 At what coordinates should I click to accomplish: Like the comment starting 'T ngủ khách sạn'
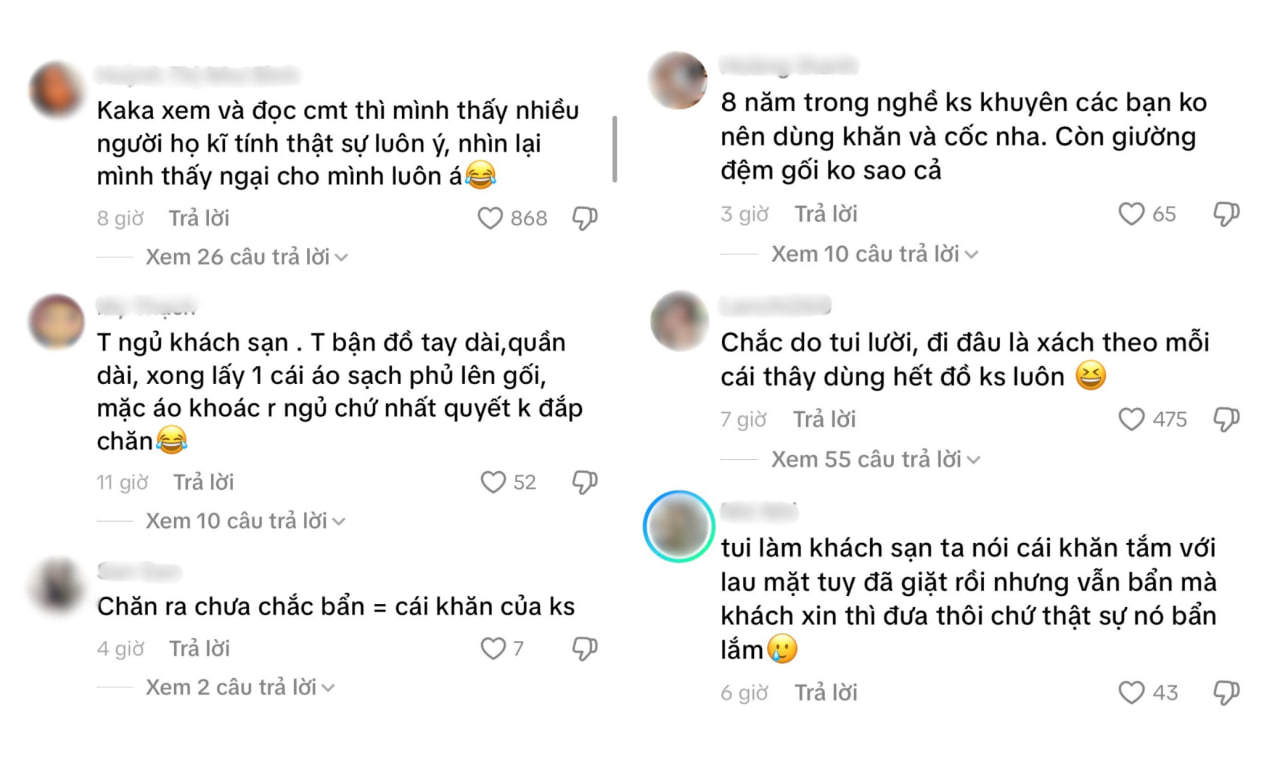click(x=490, y=482)
